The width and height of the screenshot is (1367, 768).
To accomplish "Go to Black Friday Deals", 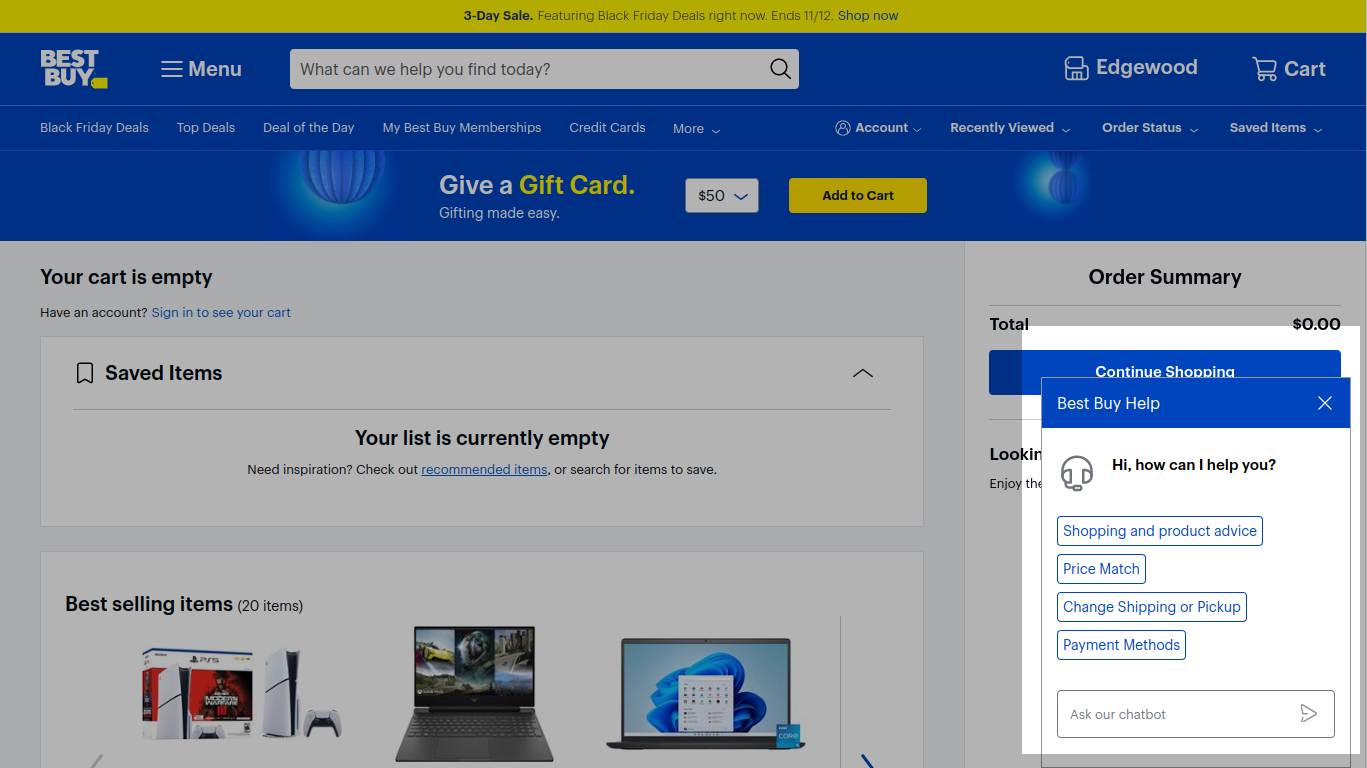I will (94, 128).
